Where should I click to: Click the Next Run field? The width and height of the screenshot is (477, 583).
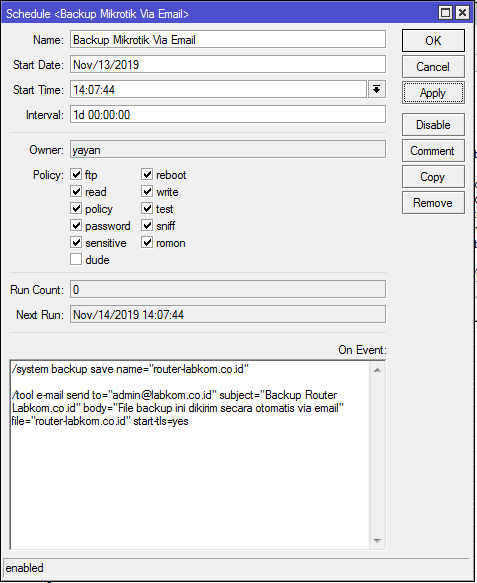coord(228,314)
